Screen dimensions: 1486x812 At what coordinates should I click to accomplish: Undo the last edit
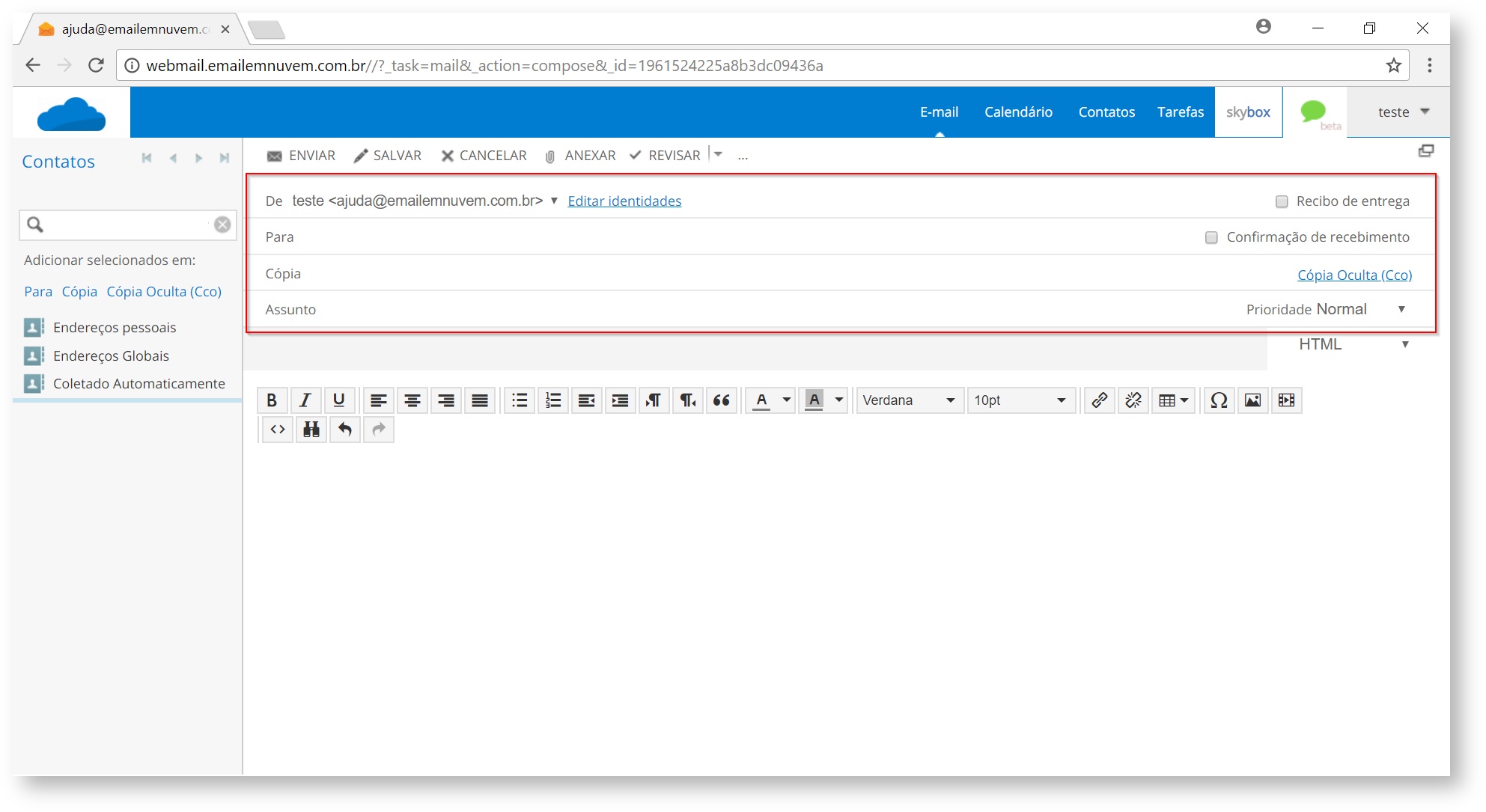344,430
